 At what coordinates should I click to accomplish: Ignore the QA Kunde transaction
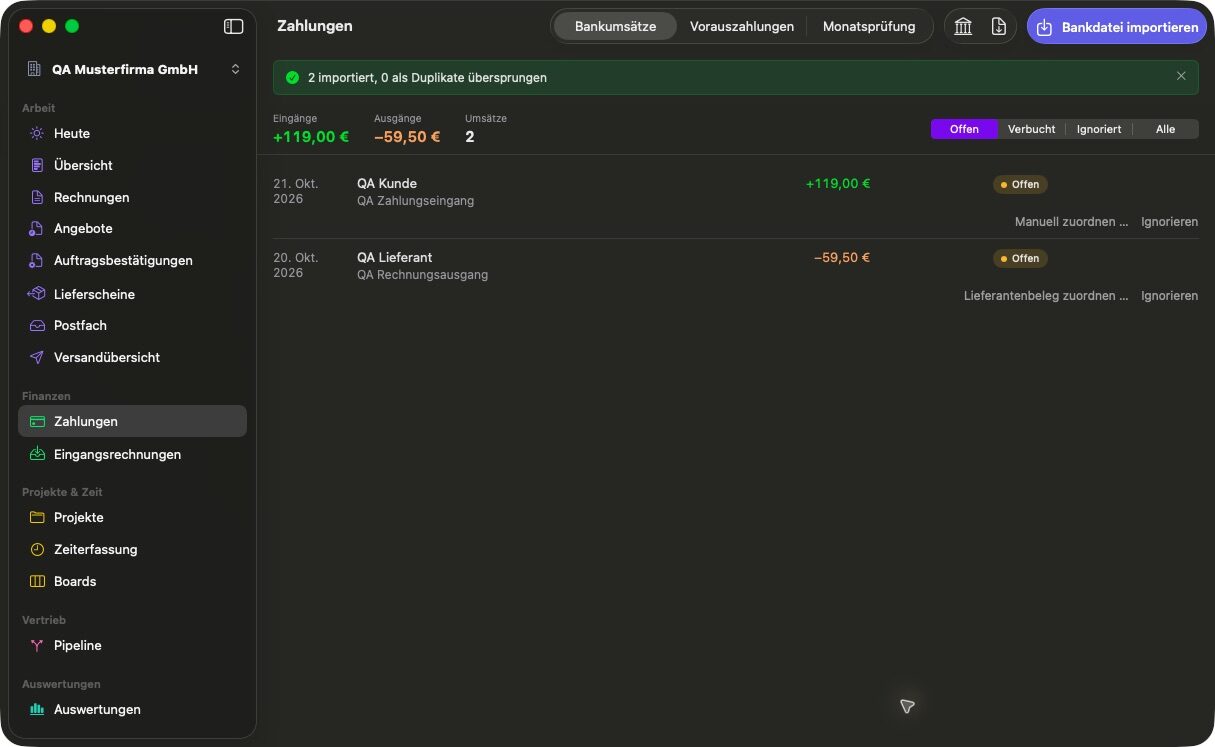coord(1169,222)
